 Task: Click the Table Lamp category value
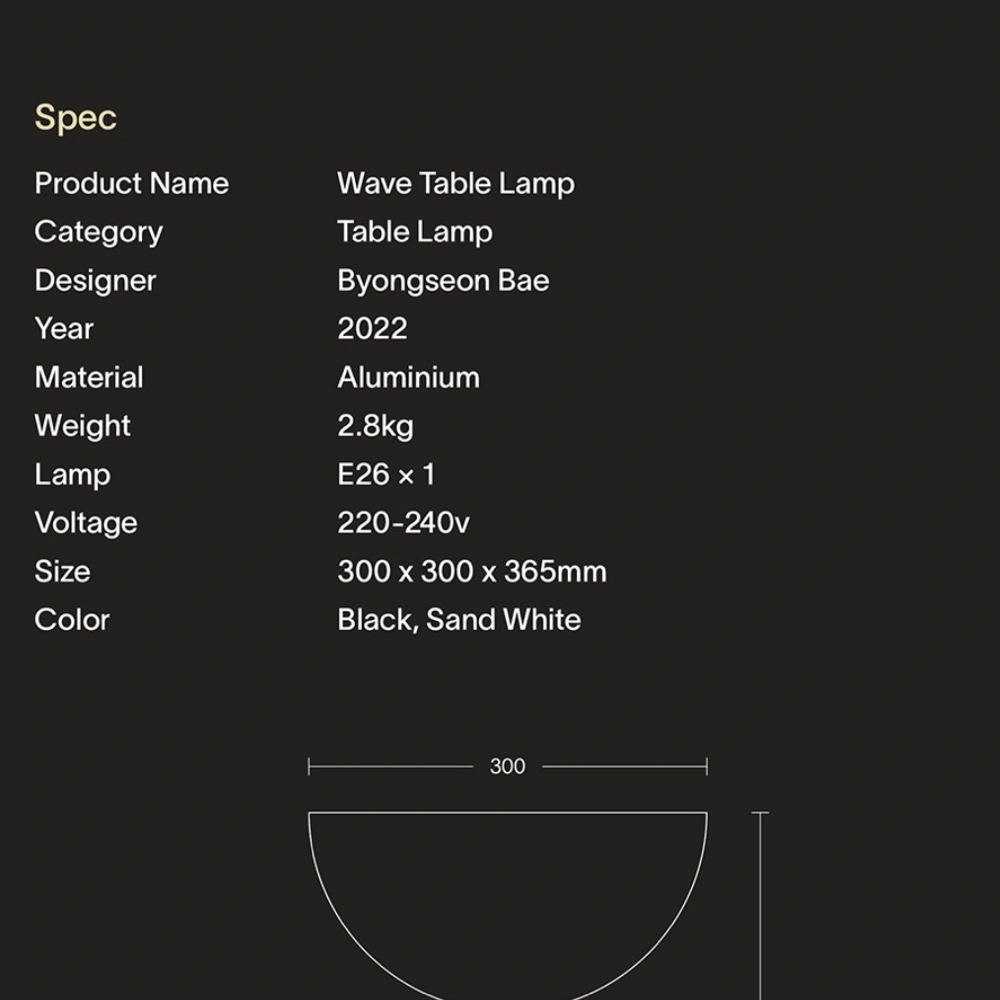414,232
